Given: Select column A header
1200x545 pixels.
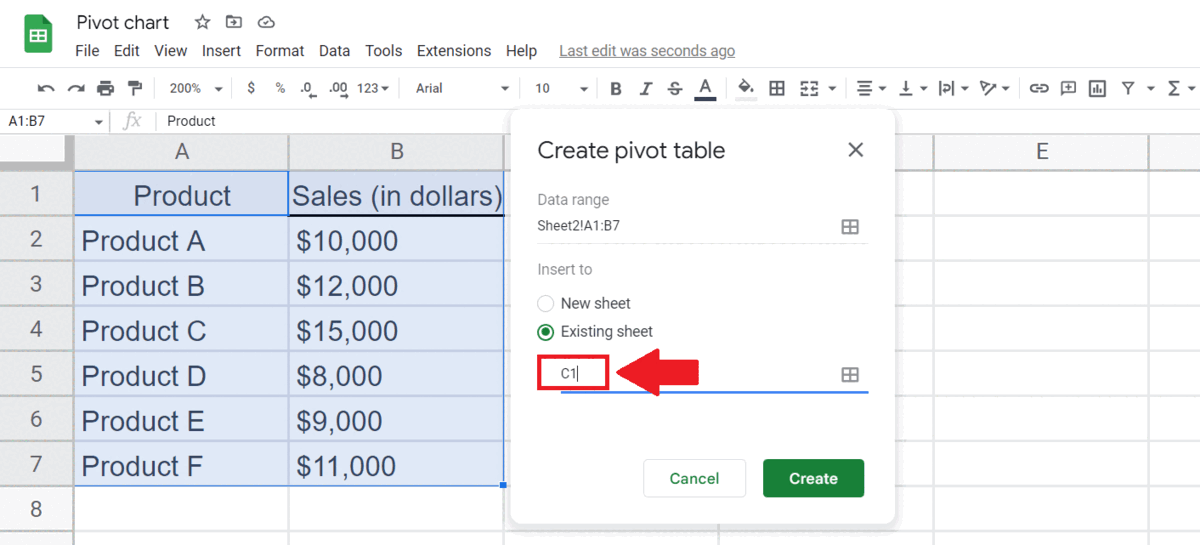Looking at the screenshot, I should click(182, 152).
